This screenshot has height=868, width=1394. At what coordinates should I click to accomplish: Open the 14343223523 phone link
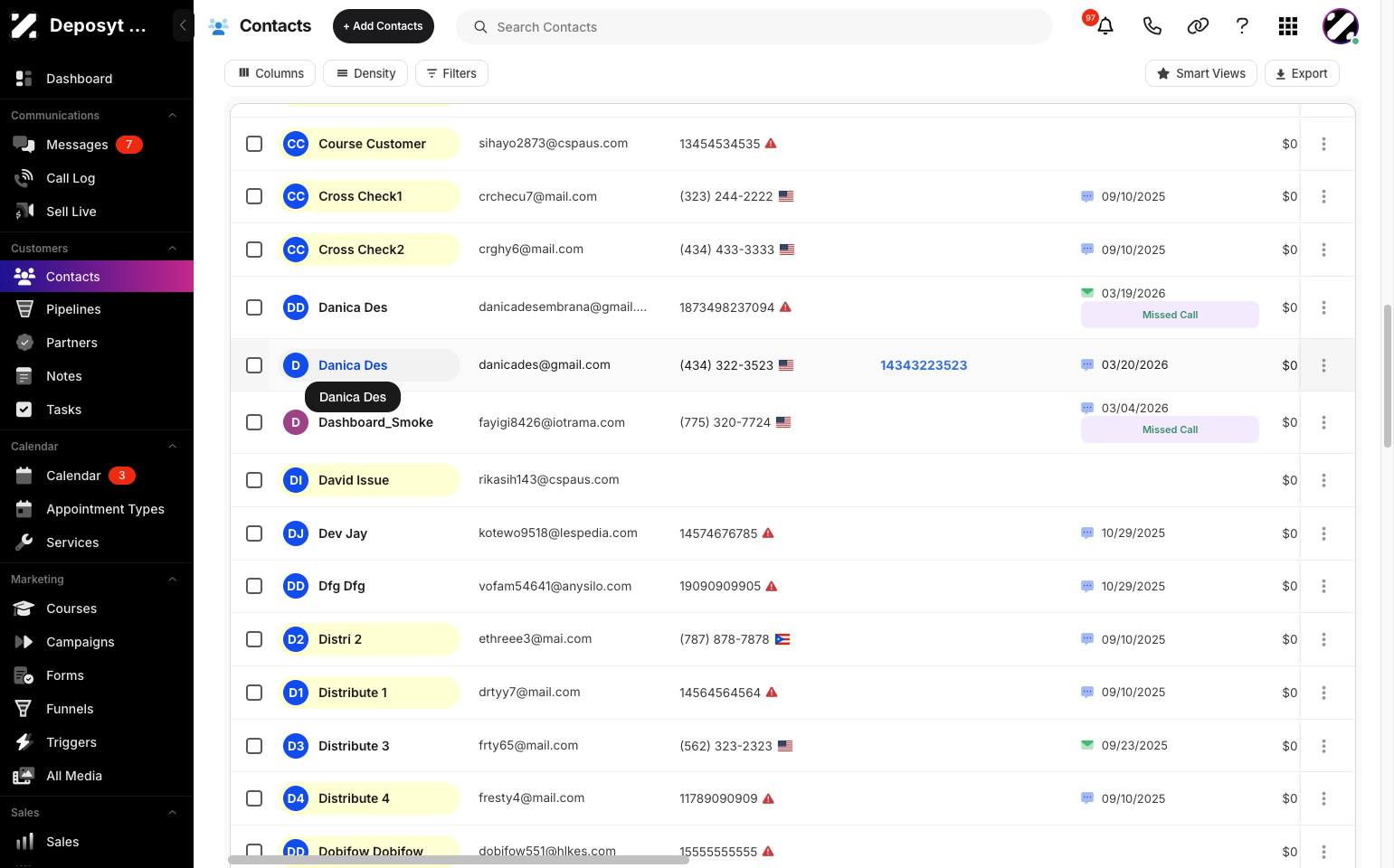pyautogui.click(x=924, y=365)
